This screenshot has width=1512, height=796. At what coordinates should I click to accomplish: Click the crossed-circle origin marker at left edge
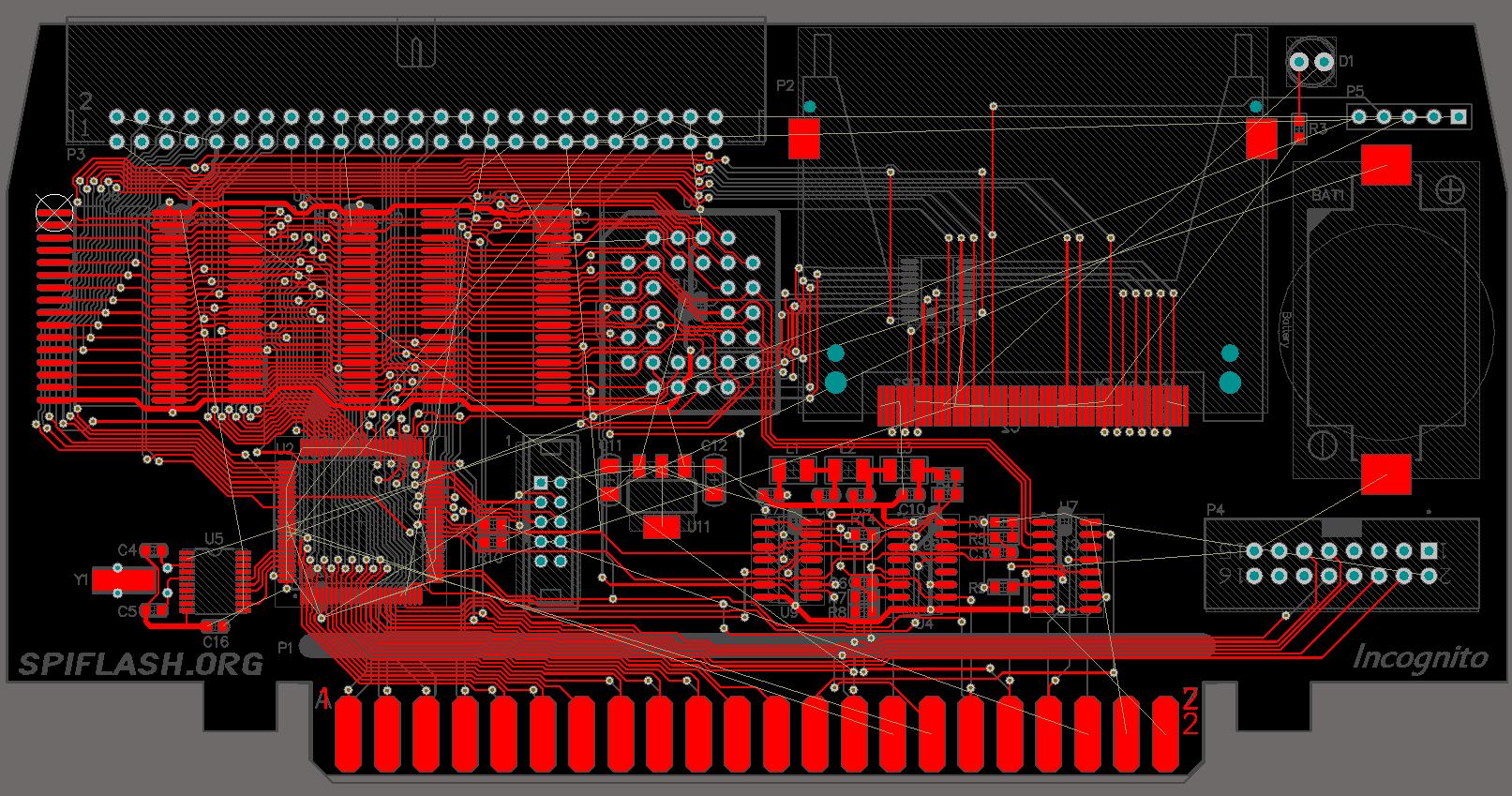pos(53,212)
